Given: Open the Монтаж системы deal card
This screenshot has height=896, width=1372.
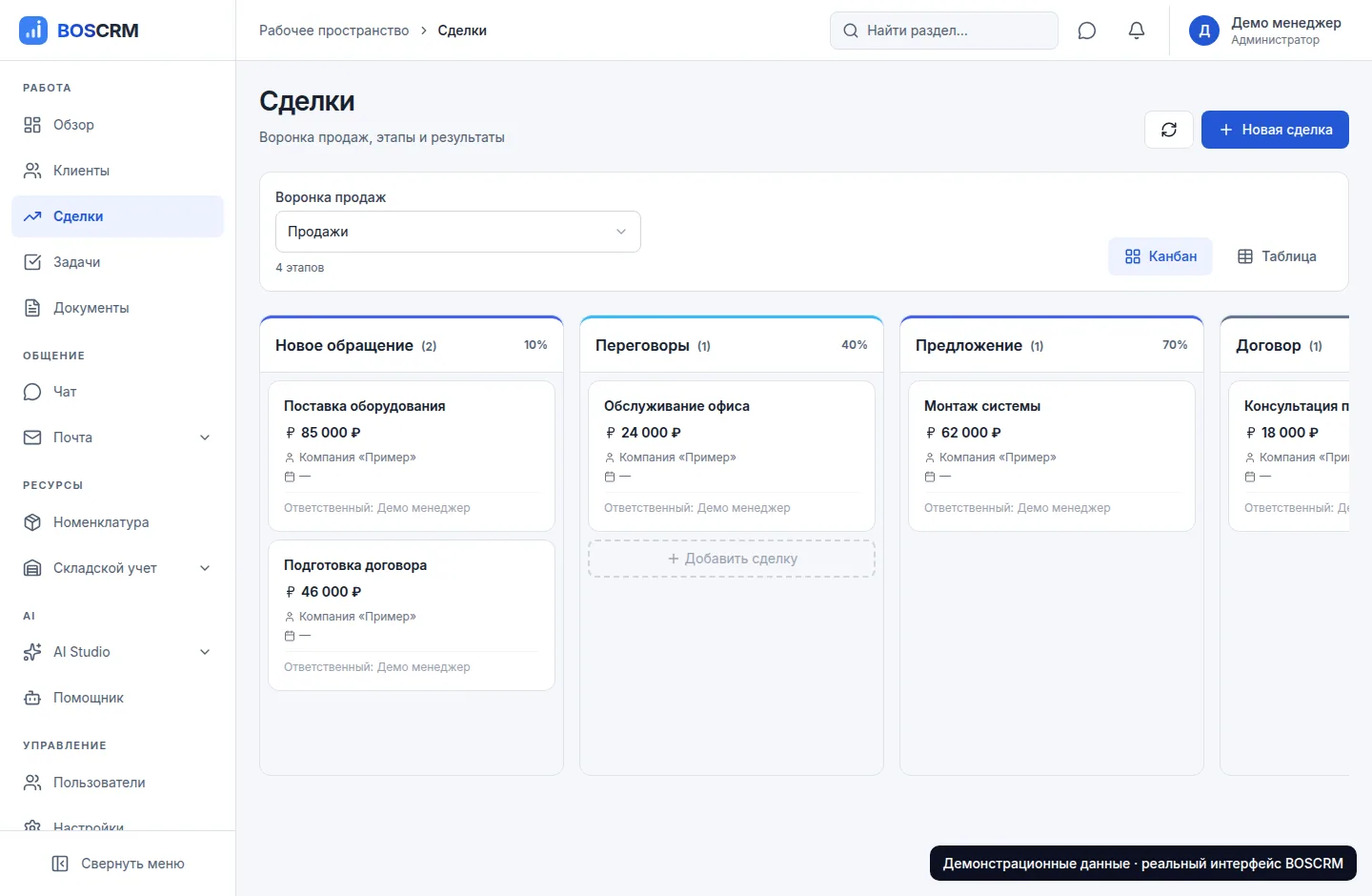Looking at the screenshot, I should [x=1052, y=456].
